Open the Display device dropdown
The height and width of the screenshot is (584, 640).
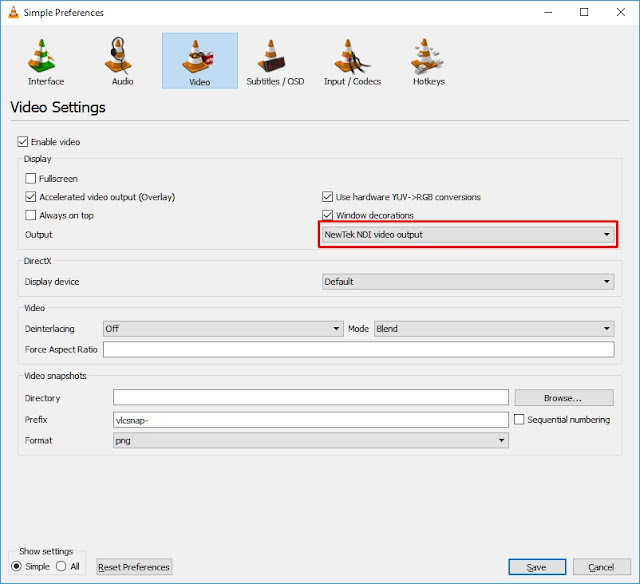(x=468, y=282)
